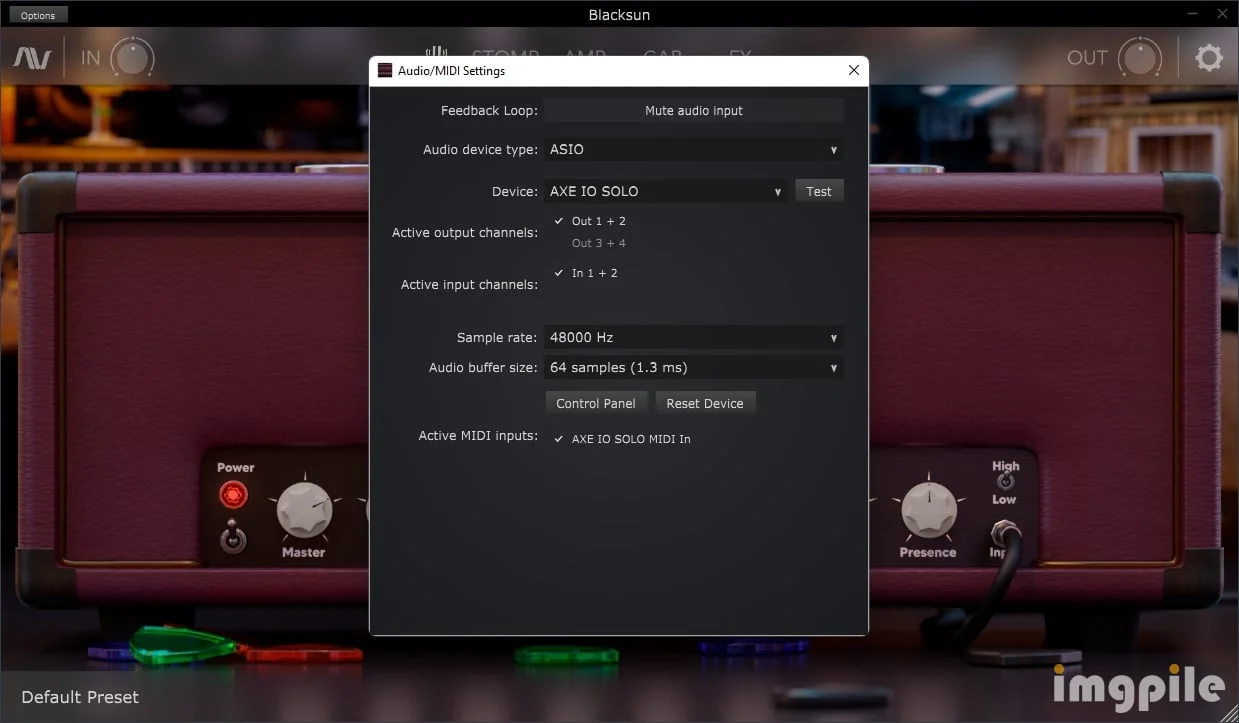Click the Control Panel button
The image size is (1239, 723).
(x=596, y=404)
